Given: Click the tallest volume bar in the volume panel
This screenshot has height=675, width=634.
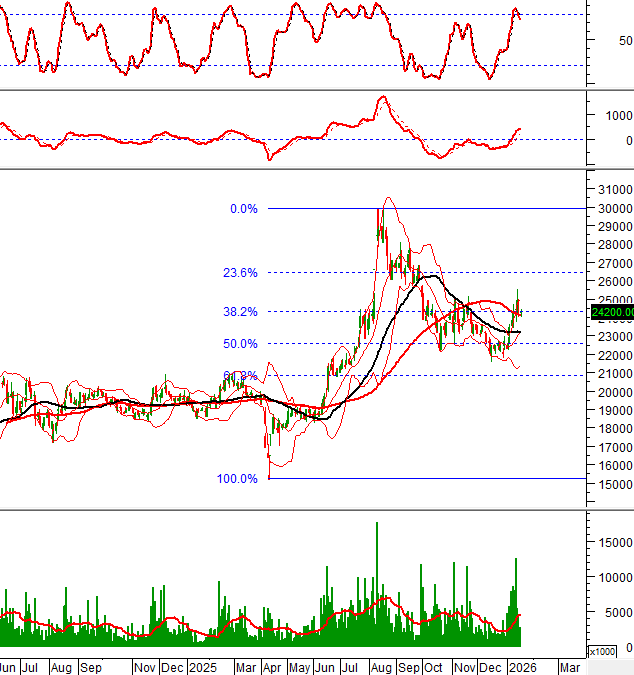Looking at the screenshot, I should [x=377, y=560].
